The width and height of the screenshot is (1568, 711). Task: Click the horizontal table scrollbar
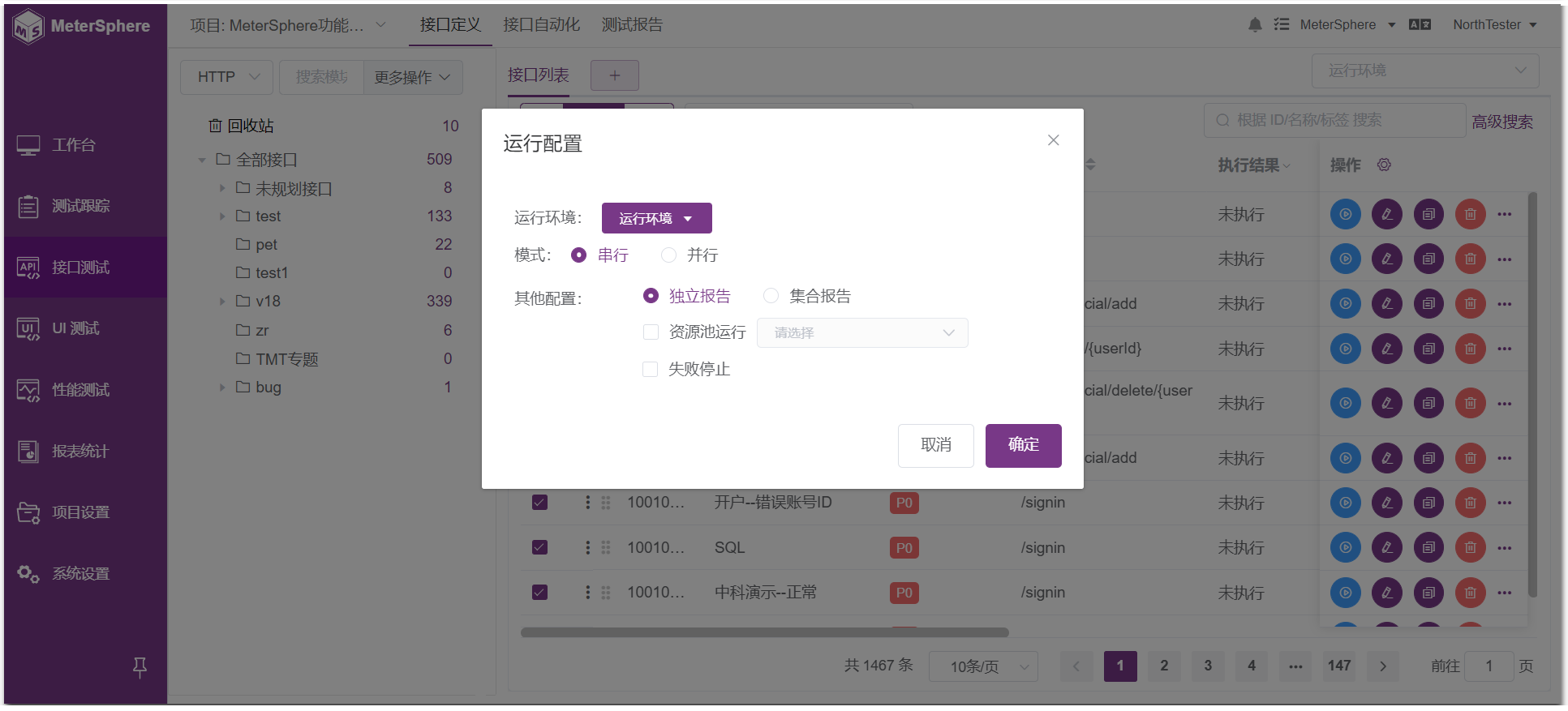click(764, 632)
